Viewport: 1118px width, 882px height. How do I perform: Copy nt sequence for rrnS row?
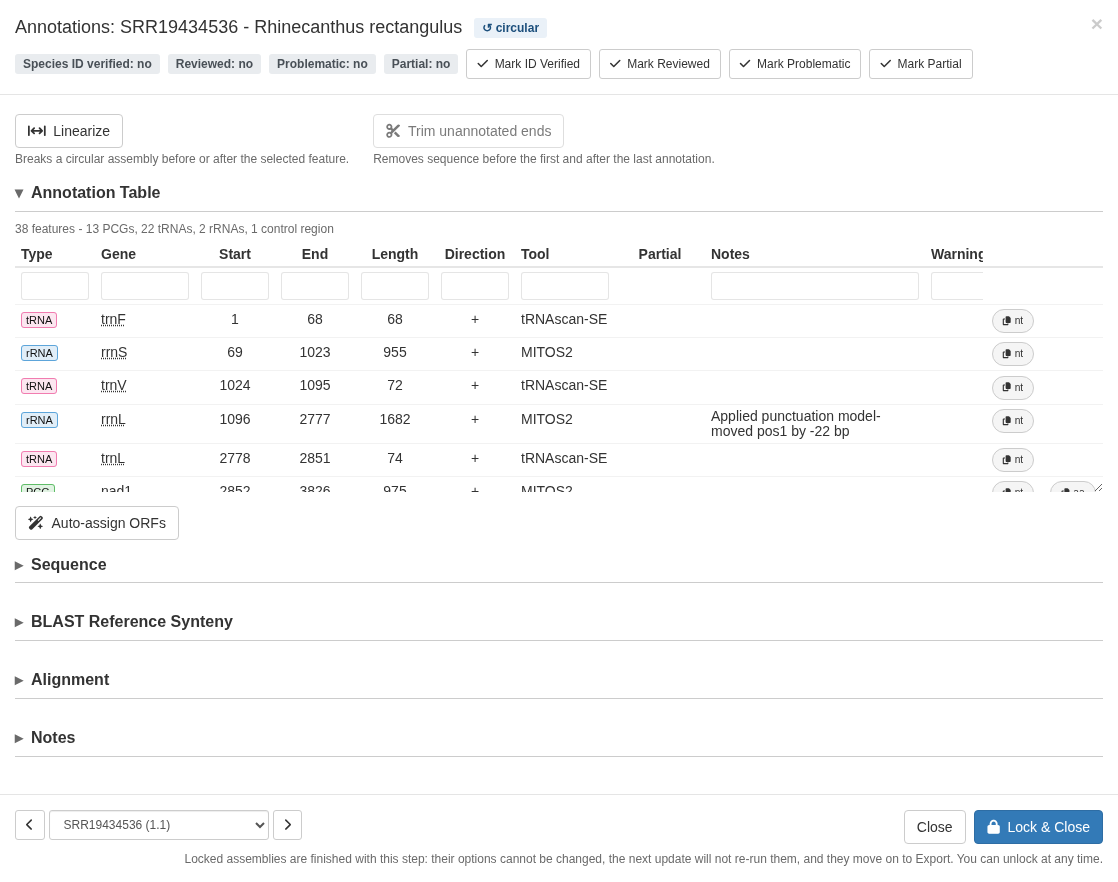click(1012, 354)
